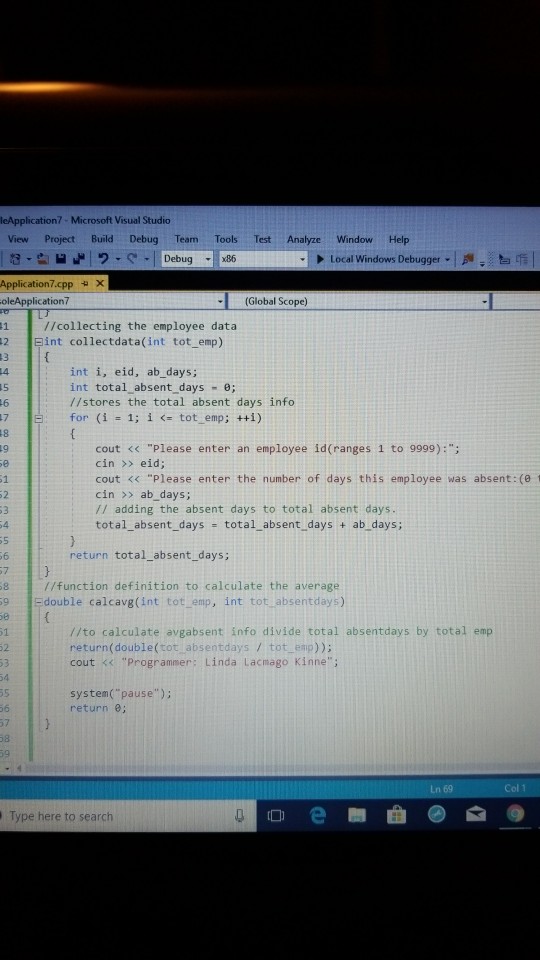Open the Help menu
Viewport: 540px width, 960px height.
(399, 239)
